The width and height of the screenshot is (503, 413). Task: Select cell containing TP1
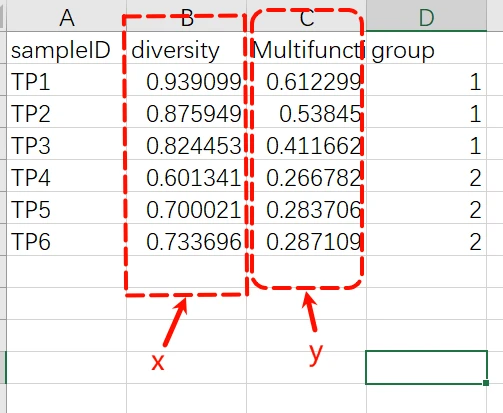(x=67, y=80)
